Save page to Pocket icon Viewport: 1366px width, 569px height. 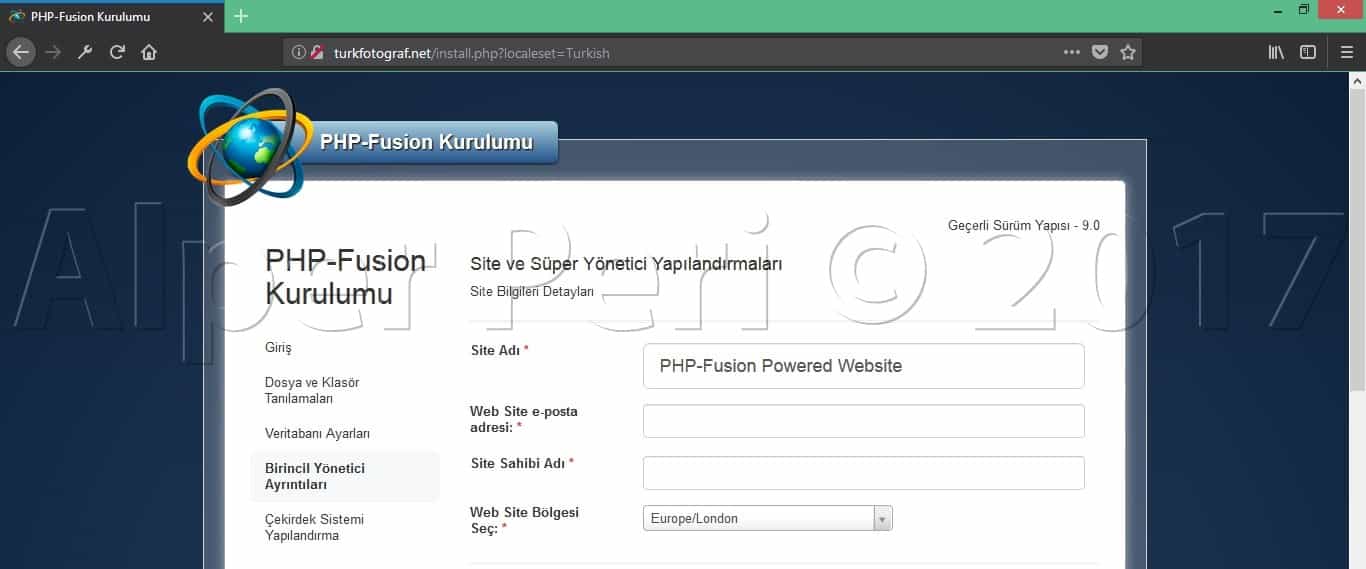coord(1100,52)
